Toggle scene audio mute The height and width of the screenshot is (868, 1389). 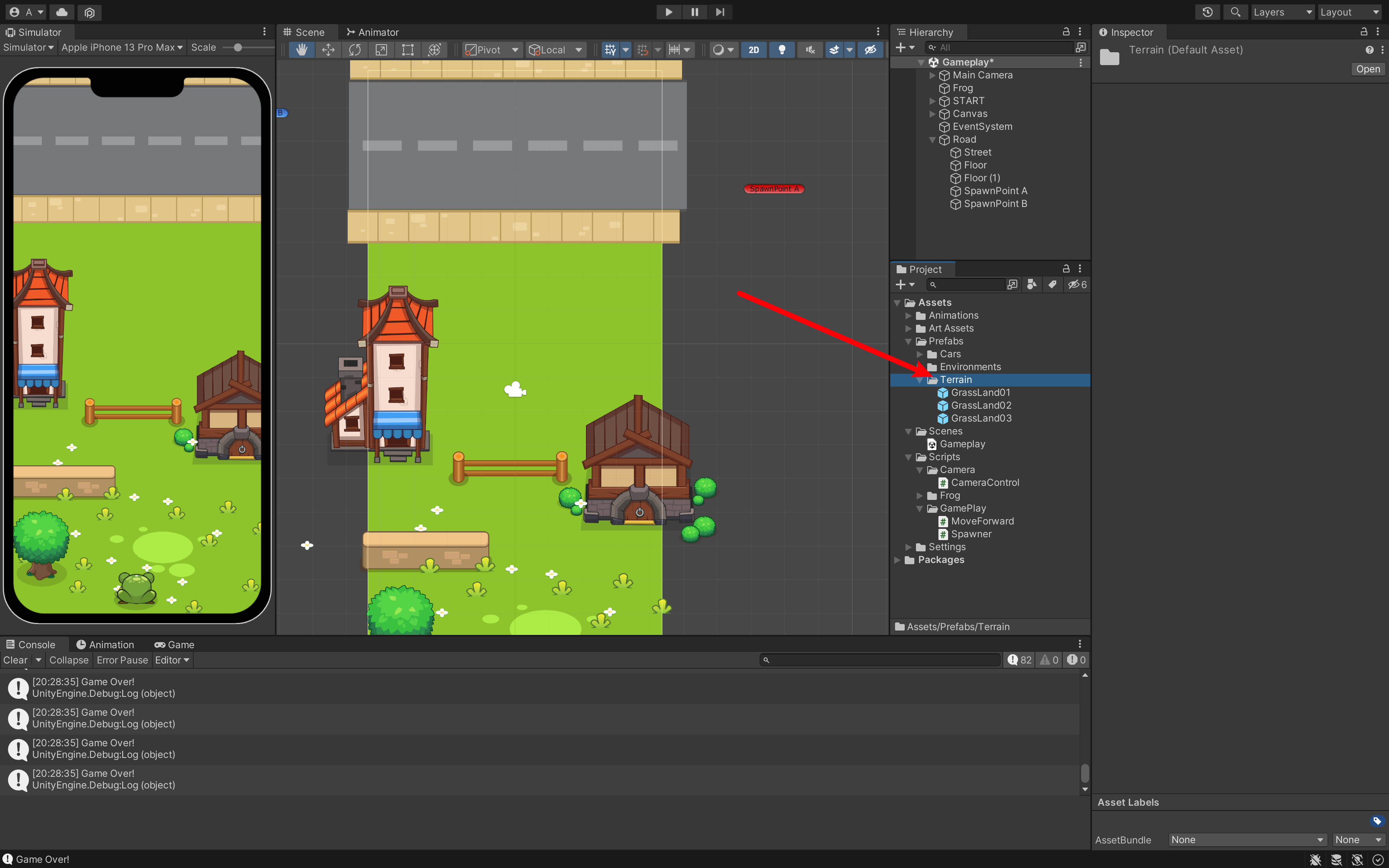point(810,50)
